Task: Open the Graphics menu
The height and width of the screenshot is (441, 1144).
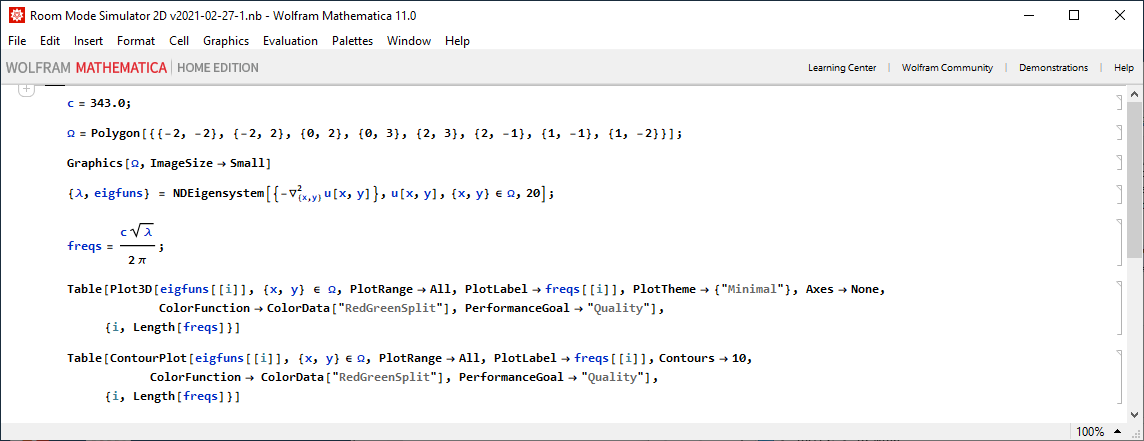Action: [226, 41]
